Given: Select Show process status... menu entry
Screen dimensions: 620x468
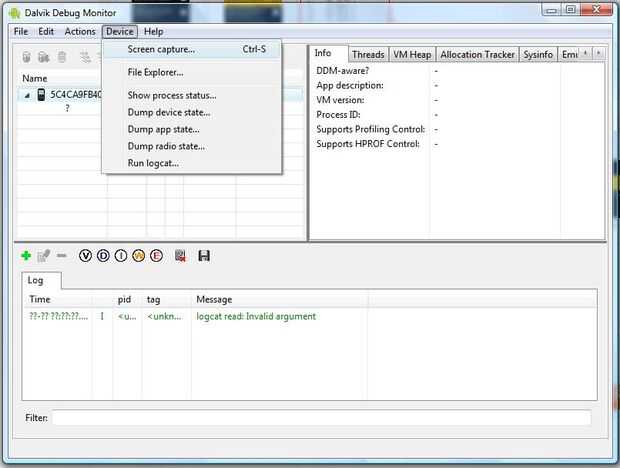Looking at the screenshot, I should click(192, 95).
